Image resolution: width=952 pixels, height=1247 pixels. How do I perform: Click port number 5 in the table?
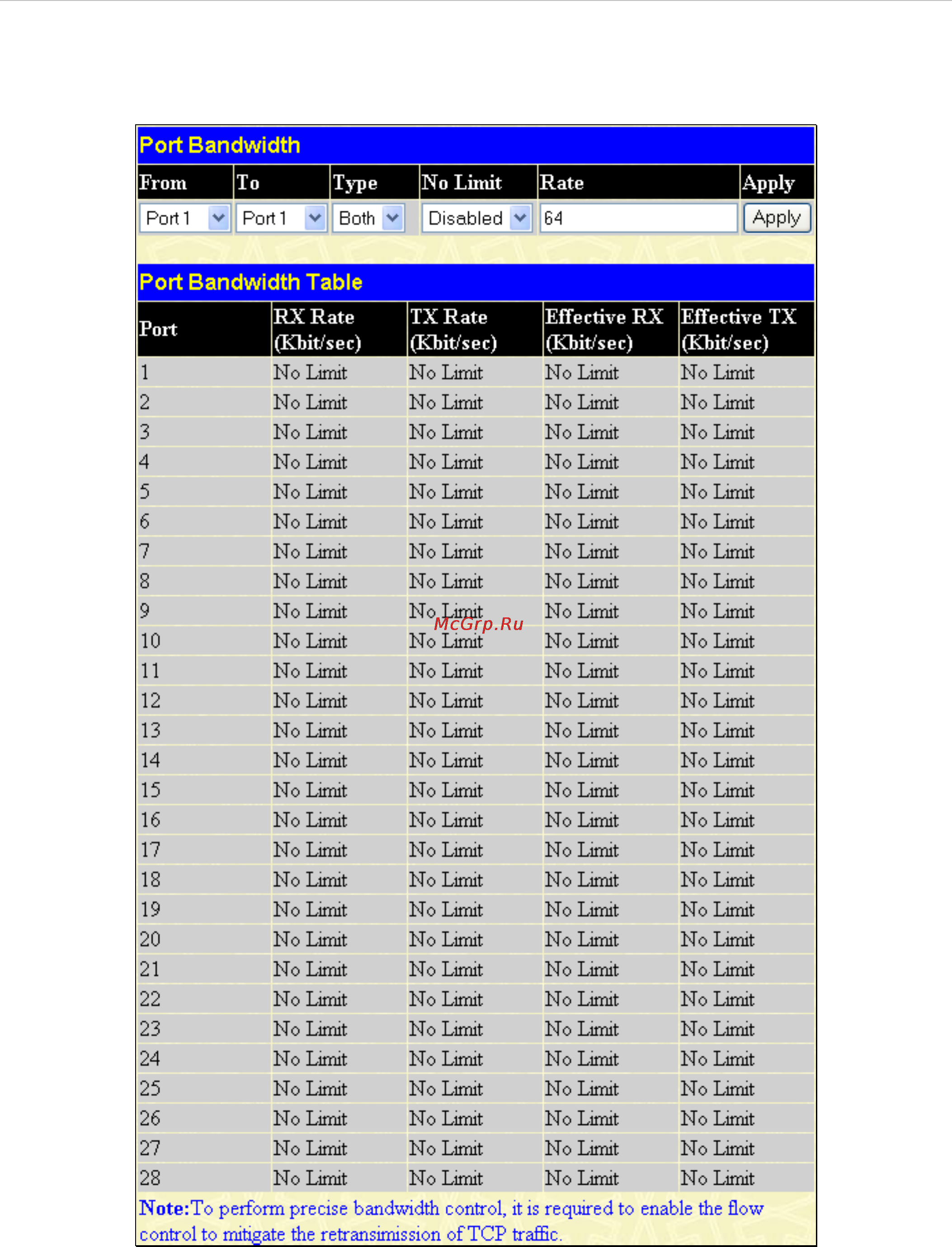pyautogui.click(x=145, y=491)
